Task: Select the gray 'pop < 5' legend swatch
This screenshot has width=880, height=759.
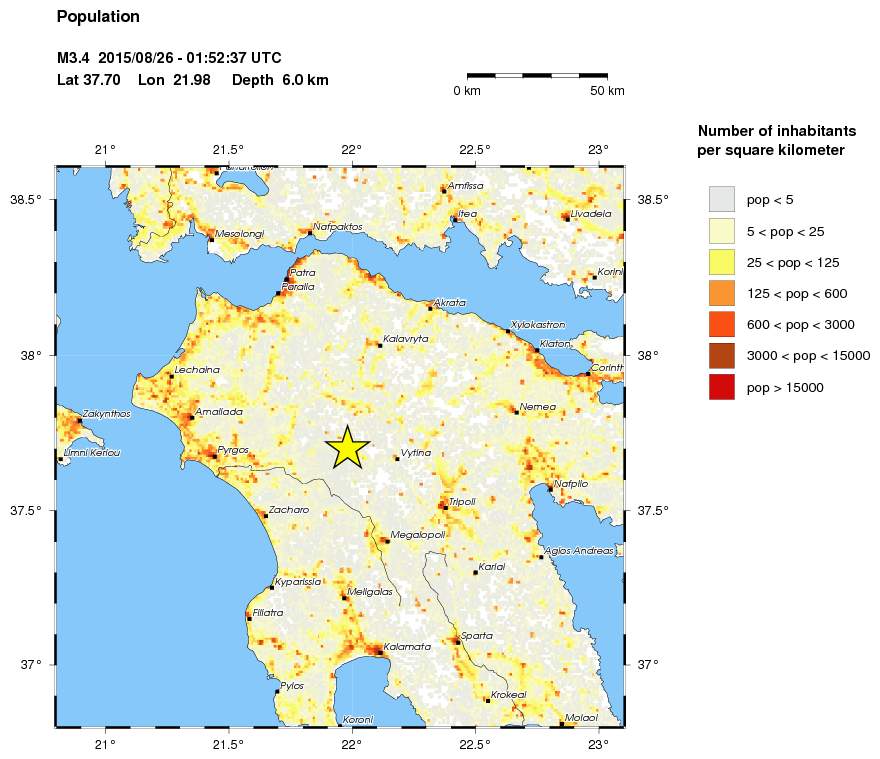Action: 722,199
